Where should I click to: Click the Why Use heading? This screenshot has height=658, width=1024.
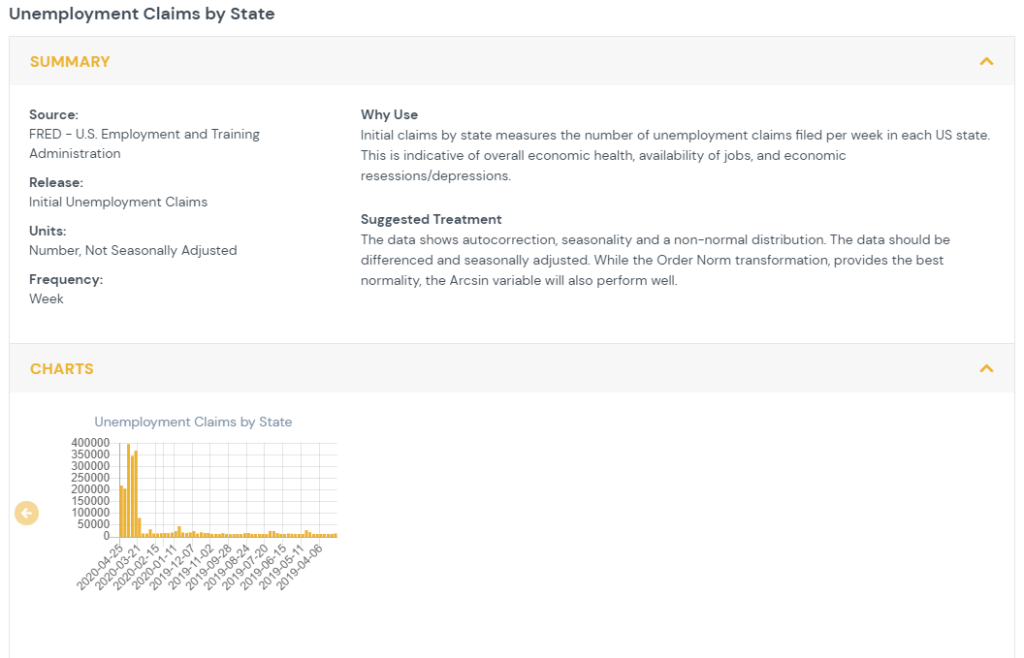pos(389,115)
